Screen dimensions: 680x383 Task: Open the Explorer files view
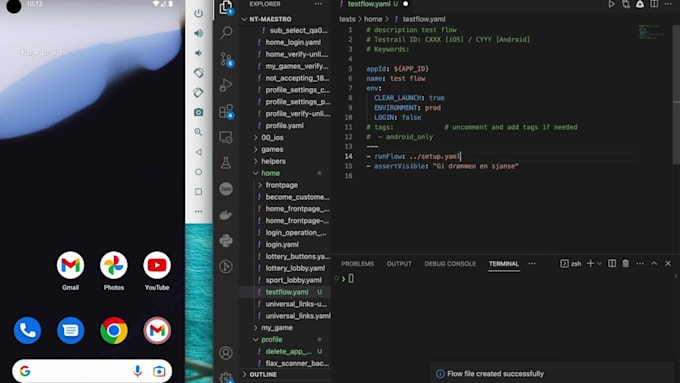pos(226,7)
